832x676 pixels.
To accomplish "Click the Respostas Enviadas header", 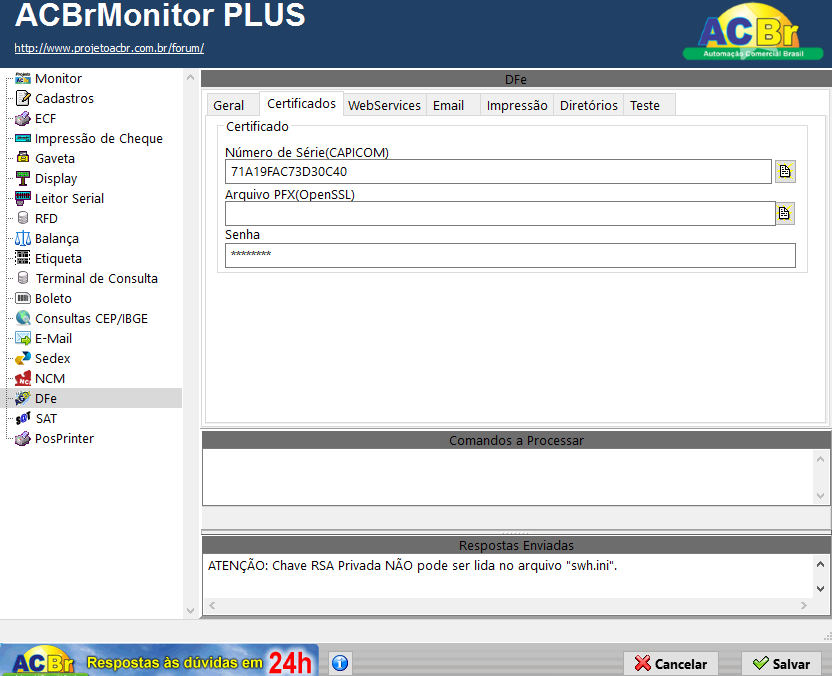I will pyautogui.click(x=516, y=545).
